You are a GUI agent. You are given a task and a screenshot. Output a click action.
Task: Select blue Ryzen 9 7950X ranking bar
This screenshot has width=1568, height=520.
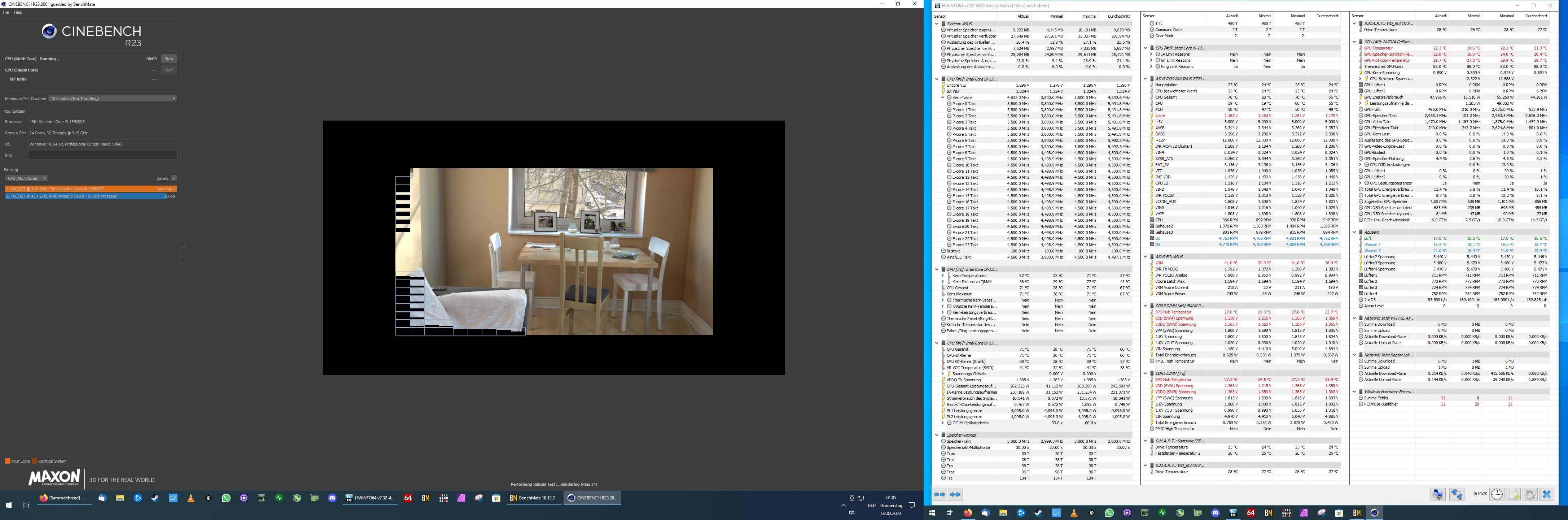91,196
